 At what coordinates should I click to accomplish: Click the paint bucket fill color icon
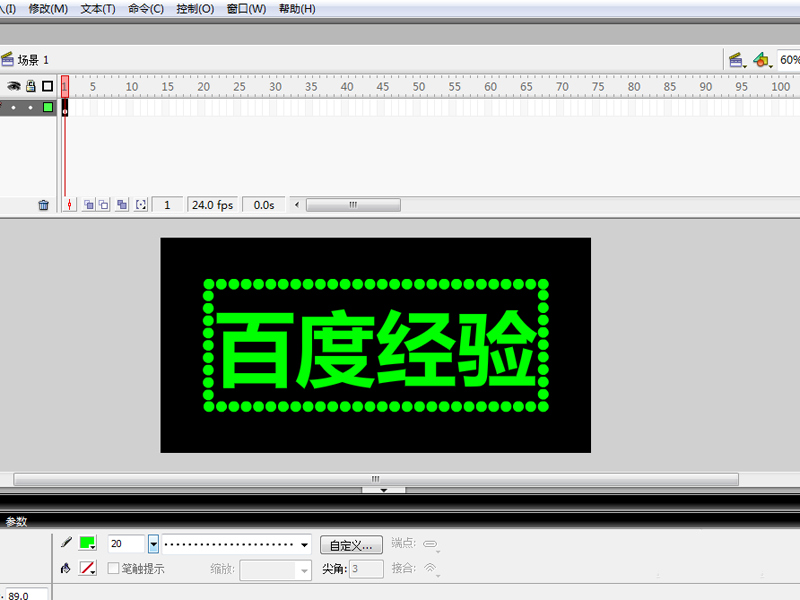click(66, 568)
